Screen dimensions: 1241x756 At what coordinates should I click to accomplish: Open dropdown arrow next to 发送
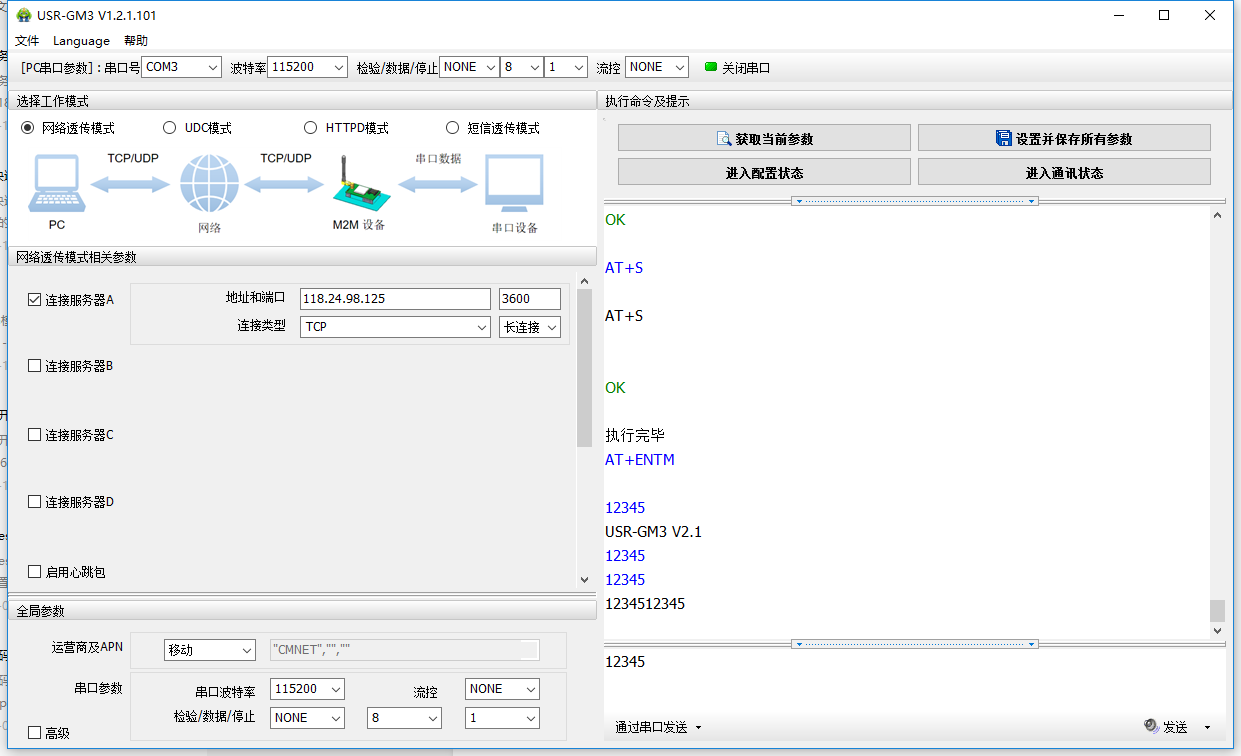pos(1207,727)
